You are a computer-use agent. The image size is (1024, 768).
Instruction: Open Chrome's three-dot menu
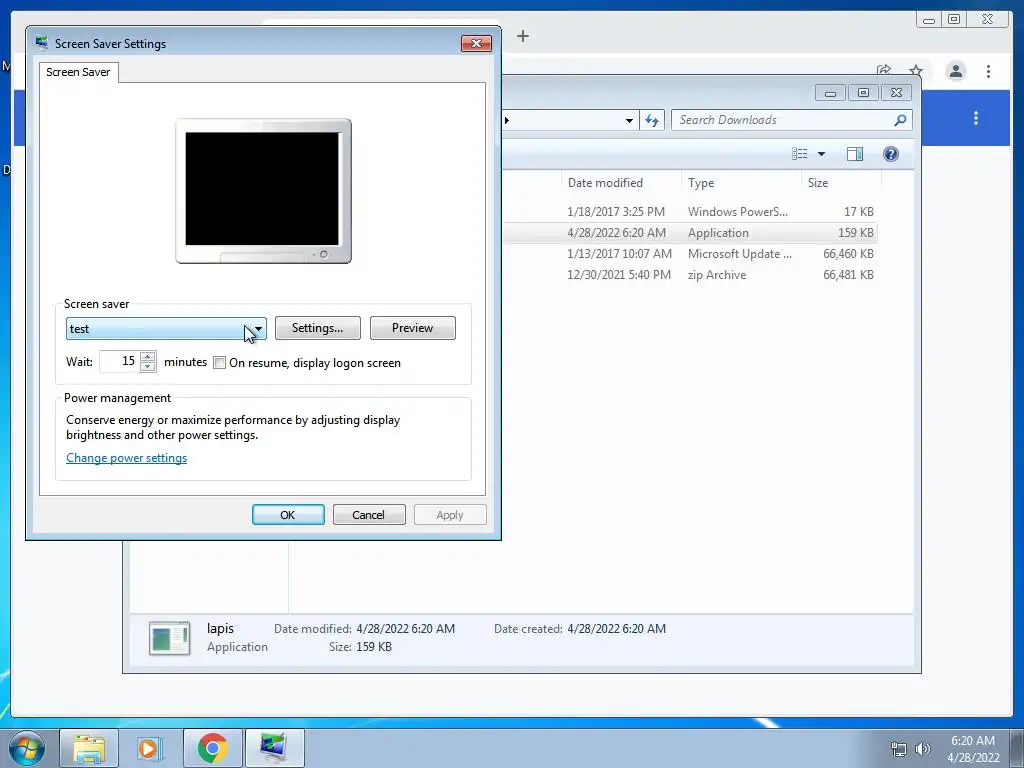click(988, 71)
